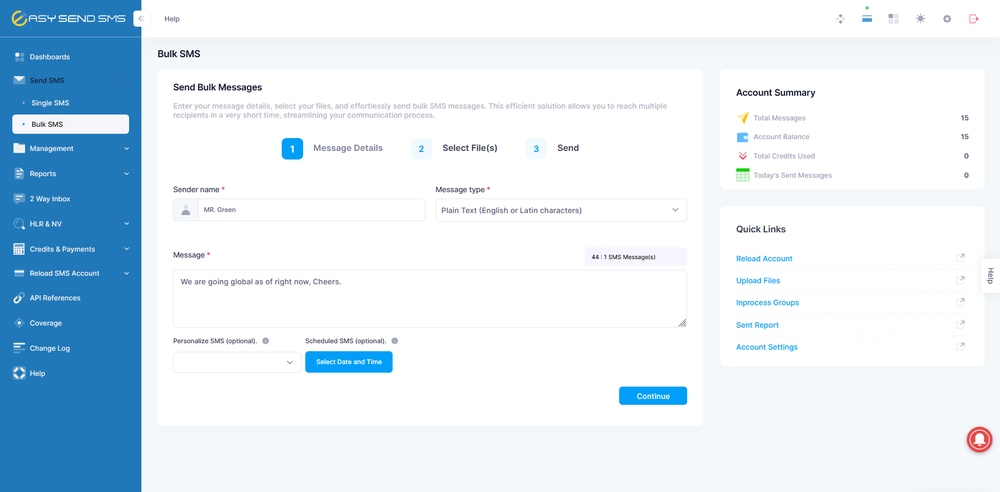Screen dimensions: 1000x492
Task: Click the Account Balance label
Action: (781, 137)
